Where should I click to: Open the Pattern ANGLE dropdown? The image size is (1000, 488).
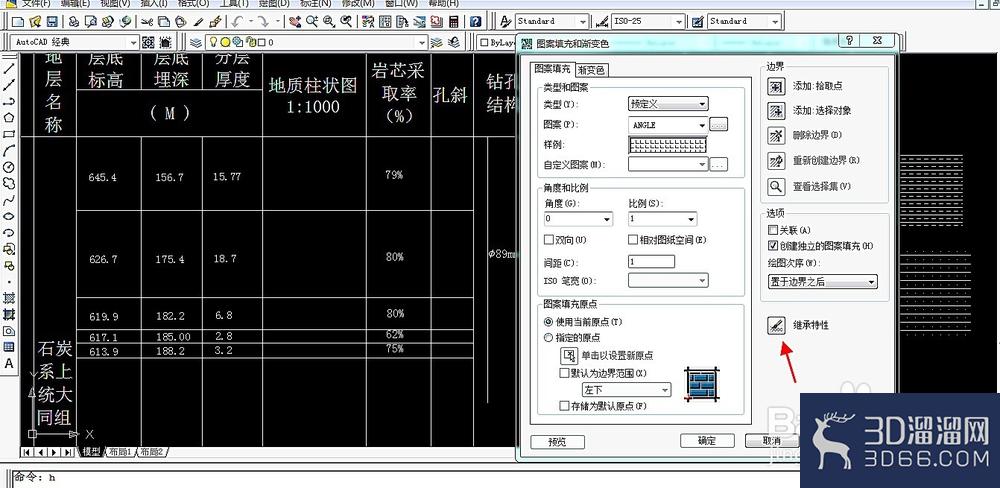point(668,125)
